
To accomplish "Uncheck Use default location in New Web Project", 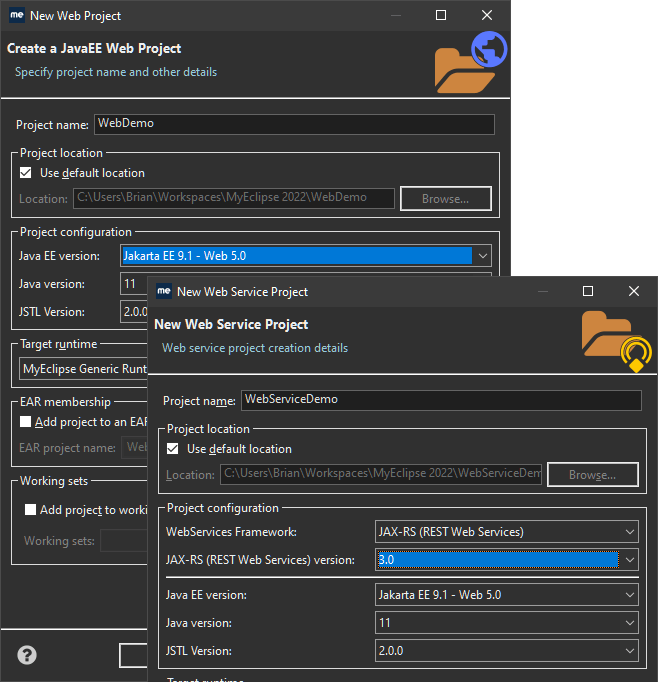I will coord(26,173).
